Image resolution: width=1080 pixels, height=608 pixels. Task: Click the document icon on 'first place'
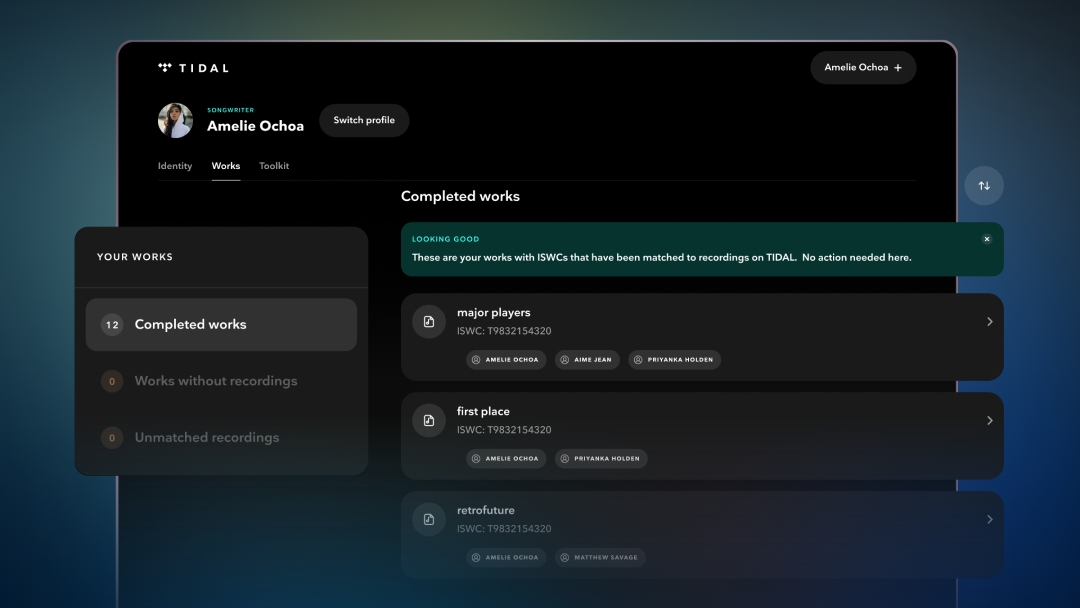[x=429, y=420]
